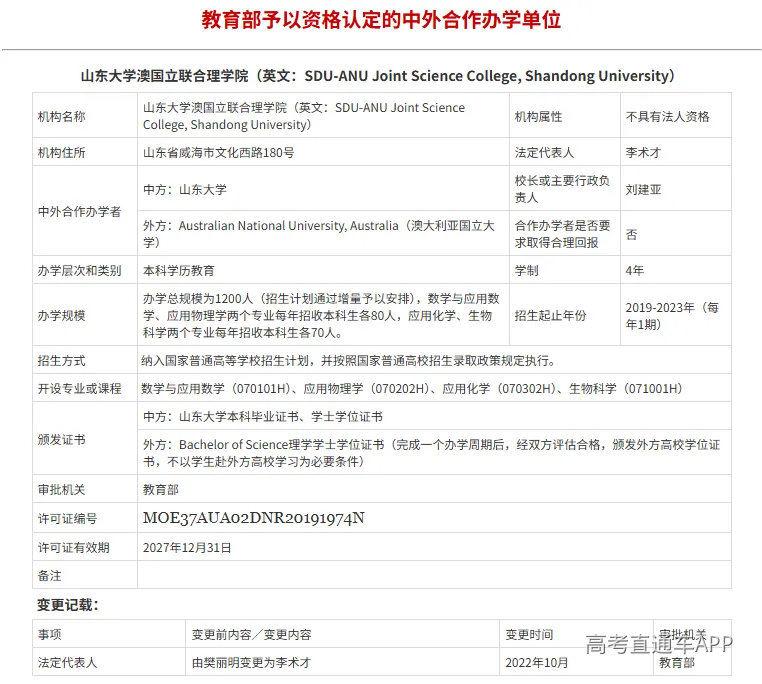
Task: Click the red page title 教育部予以资格认定的中外合作办学单位
Action: [381, 20]
